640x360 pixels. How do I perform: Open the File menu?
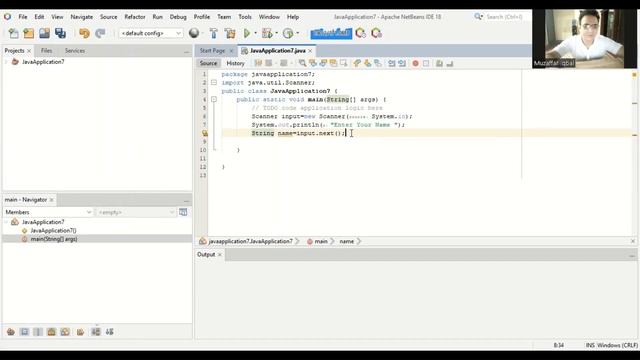click(x=23, y=17)
